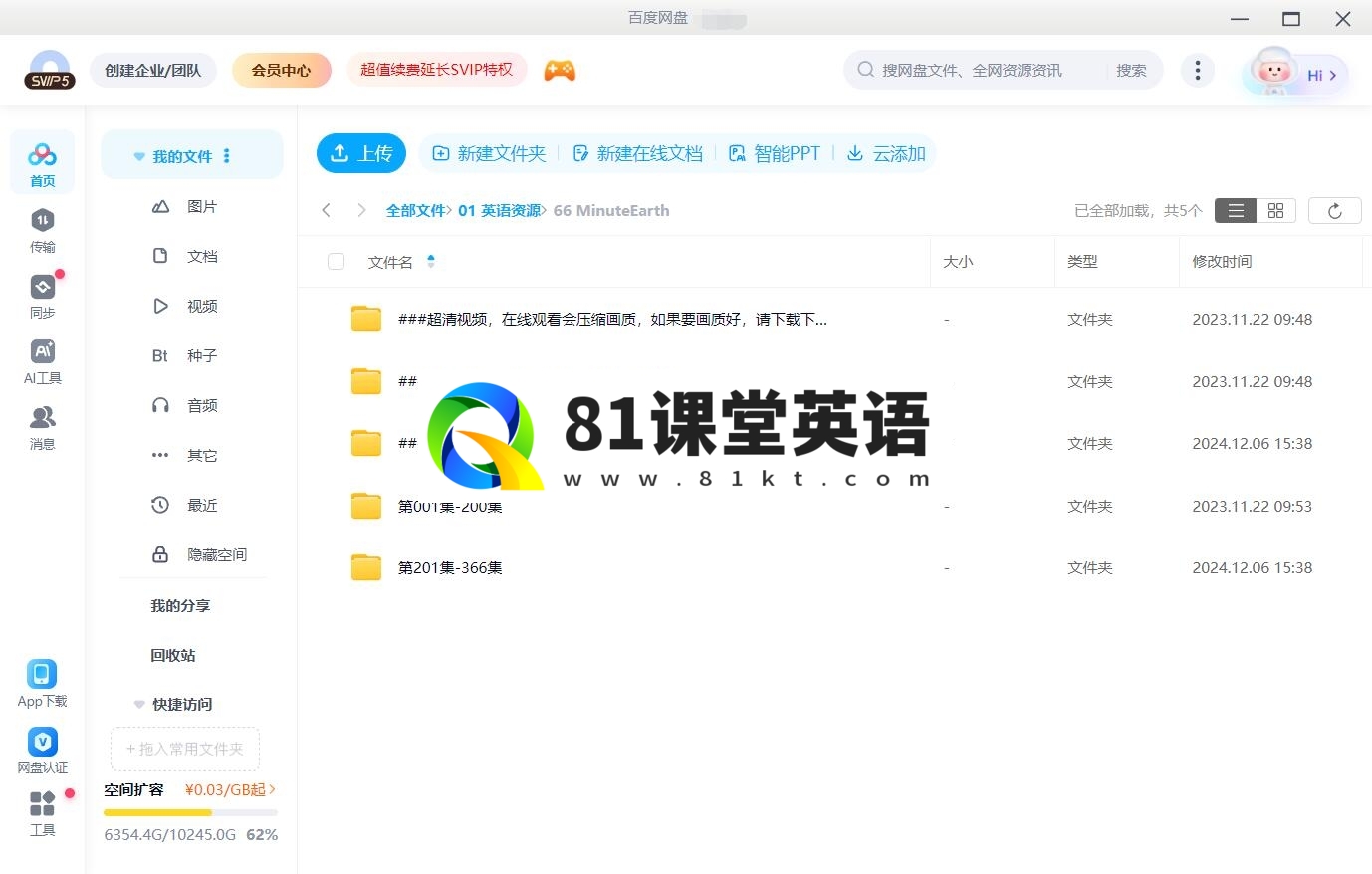Open the AI工具 sidebar icon
The height and width of the screenshot is (874, 1372).
[x=42, y=361]
